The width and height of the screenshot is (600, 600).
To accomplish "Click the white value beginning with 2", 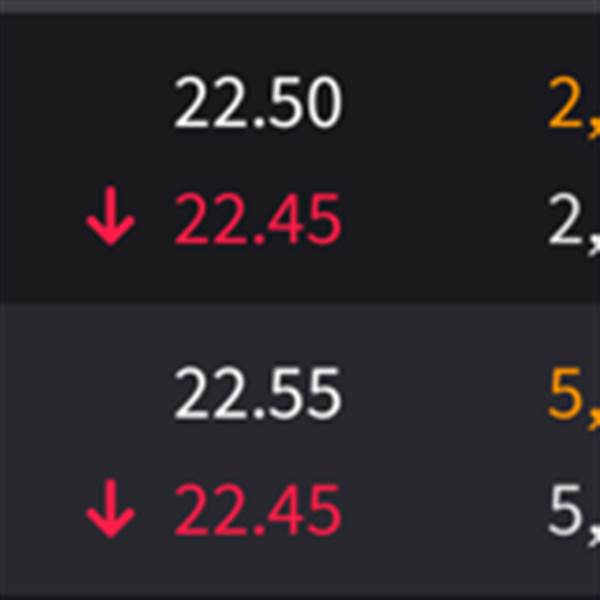I will 574,222.
